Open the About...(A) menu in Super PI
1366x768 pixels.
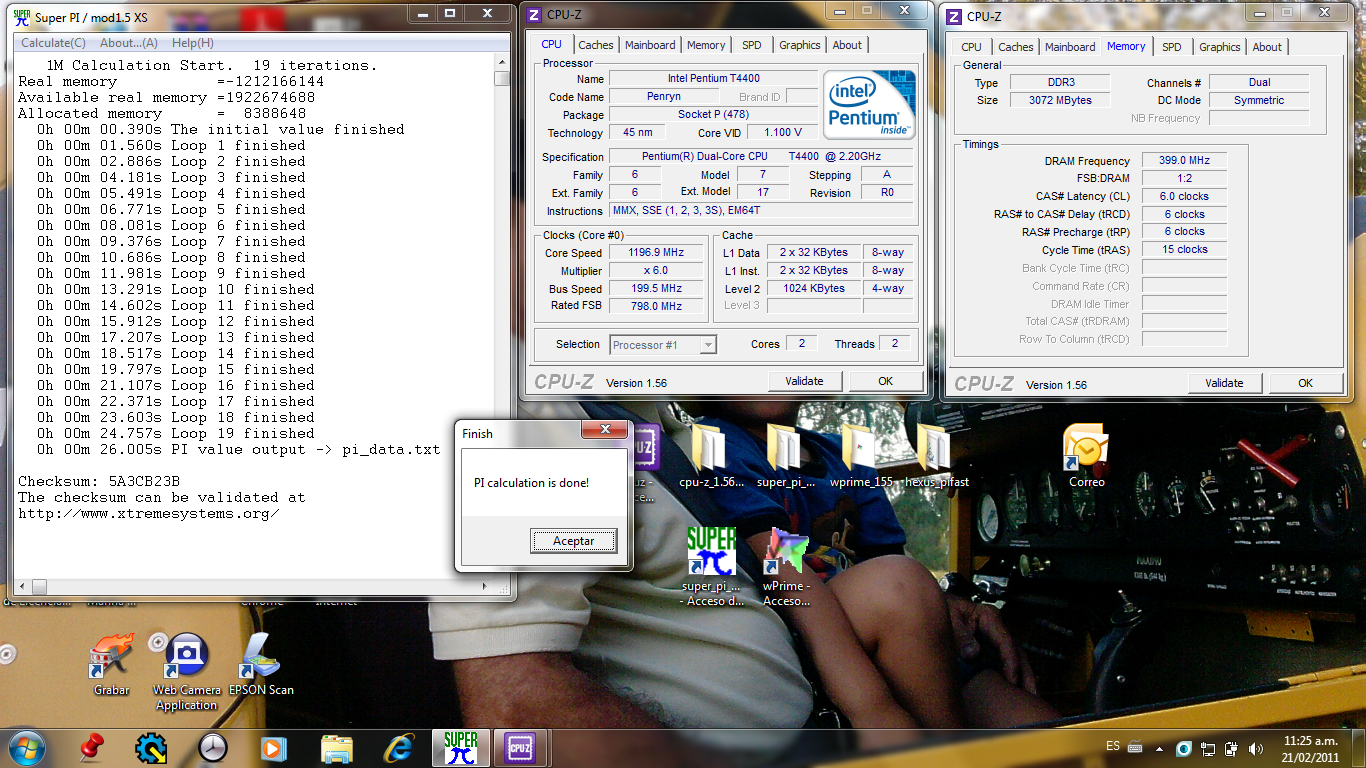[129, 43]
